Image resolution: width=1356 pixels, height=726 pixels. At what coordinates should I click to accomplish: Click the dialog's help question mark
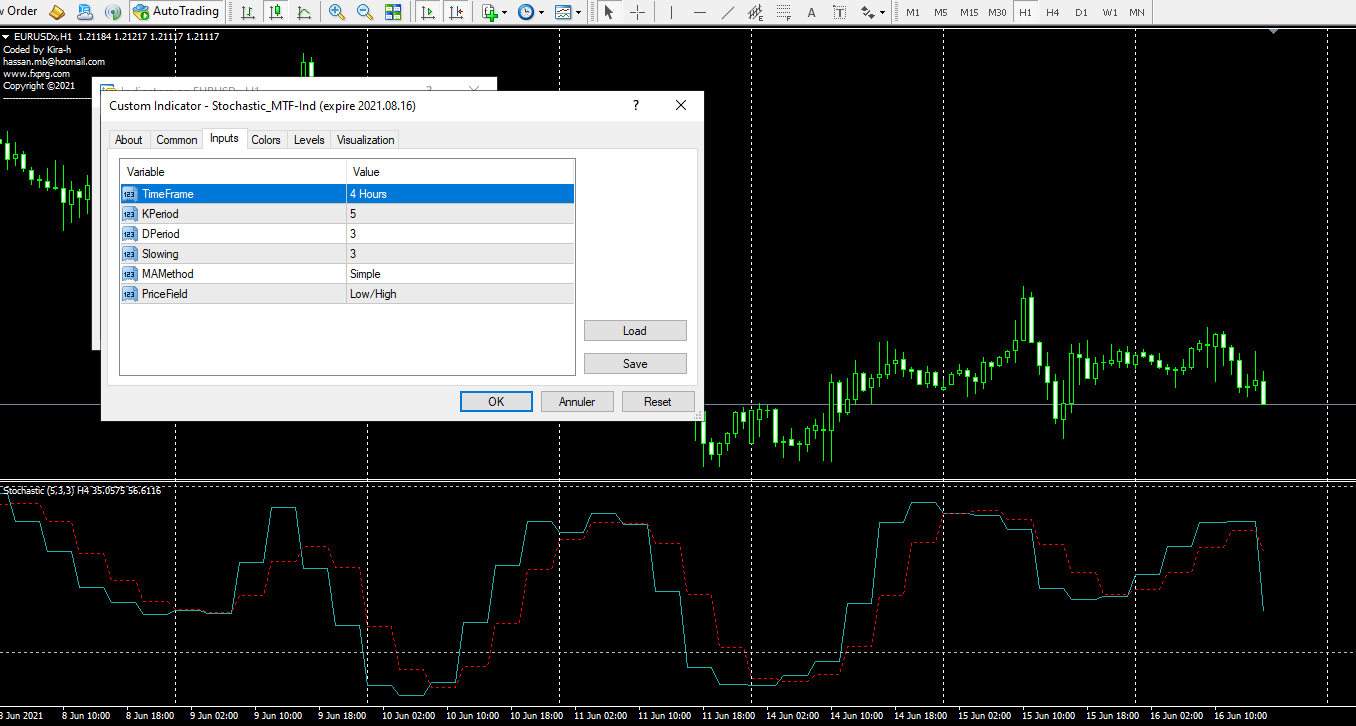click(636, 106)
